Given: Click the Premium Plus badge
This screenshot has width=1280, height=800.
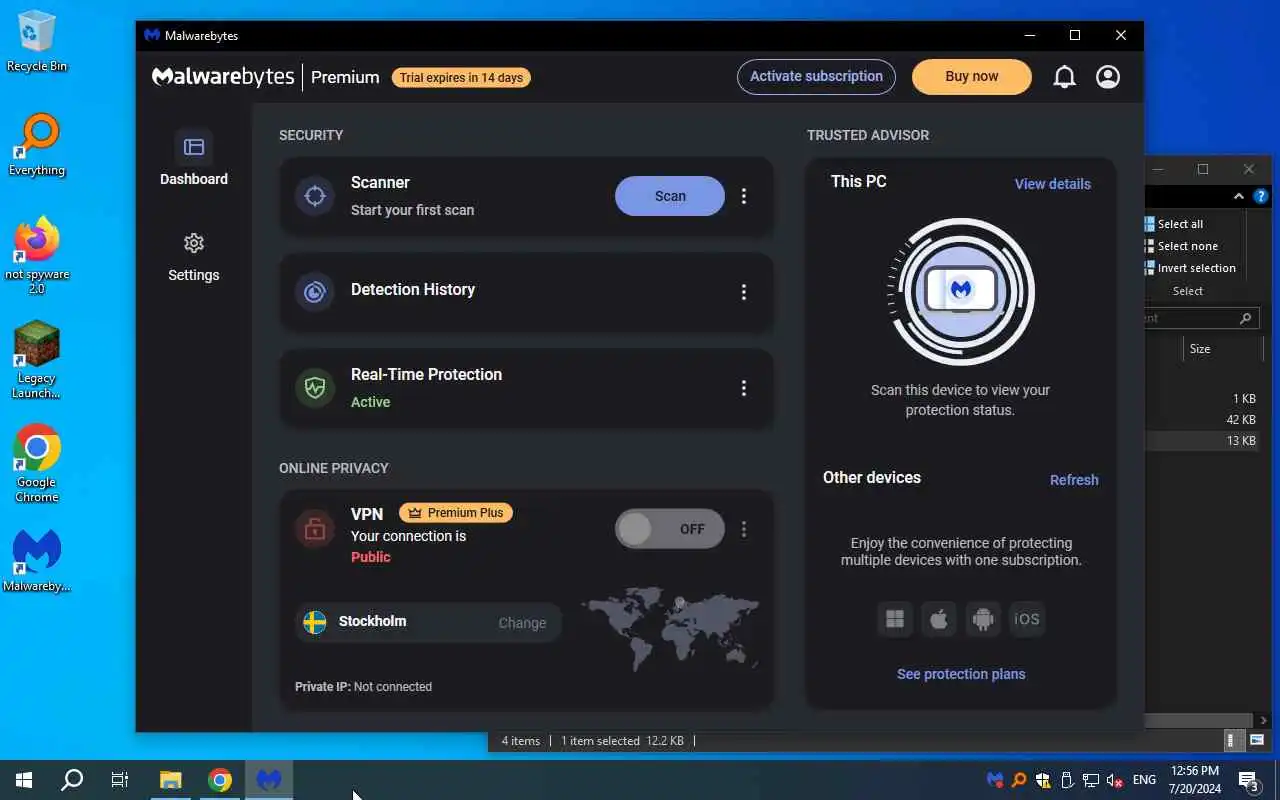Looking at the screenshot, I should 456,513.
